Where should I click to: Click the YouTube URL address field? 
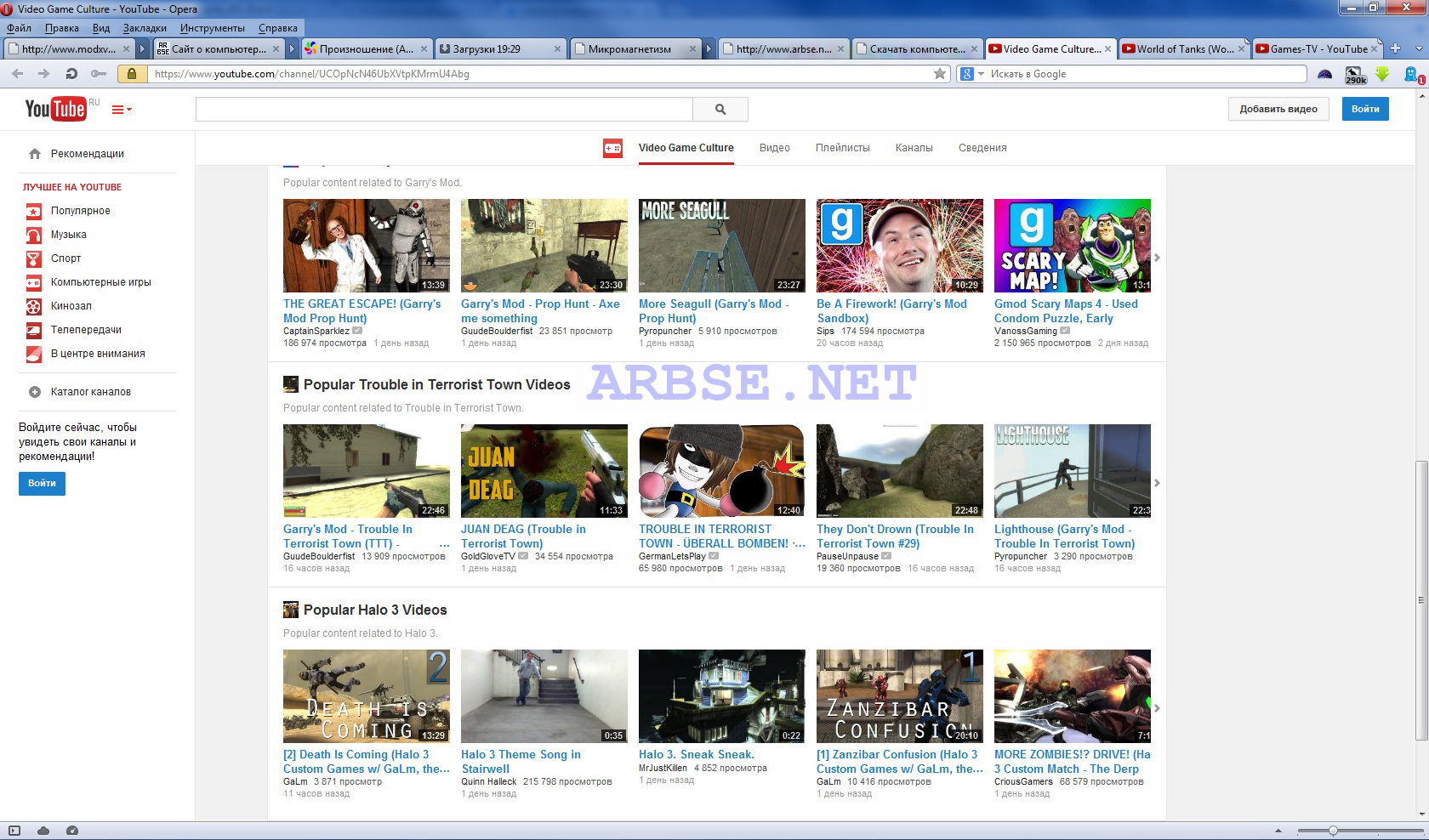point(536,74)
